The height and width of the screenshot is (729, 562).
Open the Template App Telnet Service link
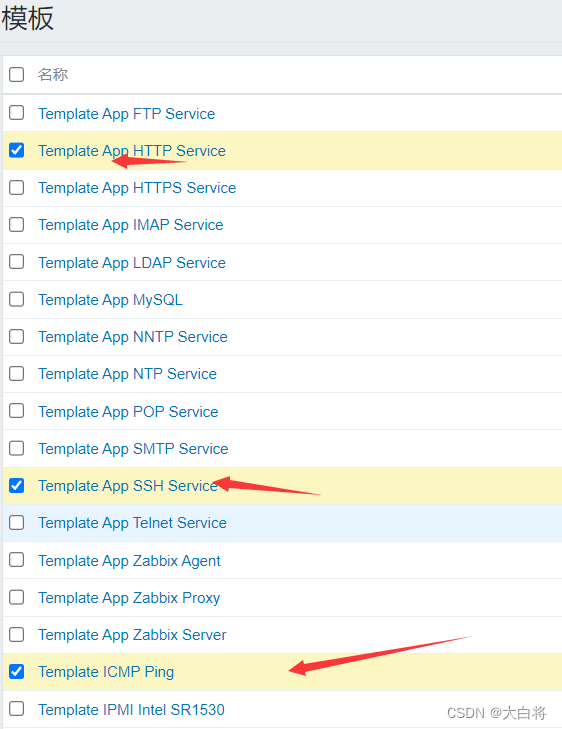[132, 524]
